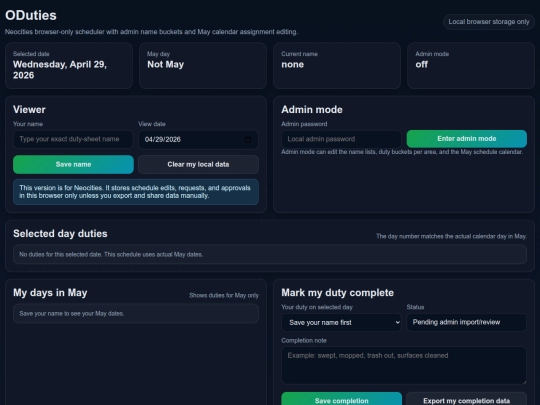Click the Admin mode off status card
Screen dimensions: 540x405
coord(471,65)
